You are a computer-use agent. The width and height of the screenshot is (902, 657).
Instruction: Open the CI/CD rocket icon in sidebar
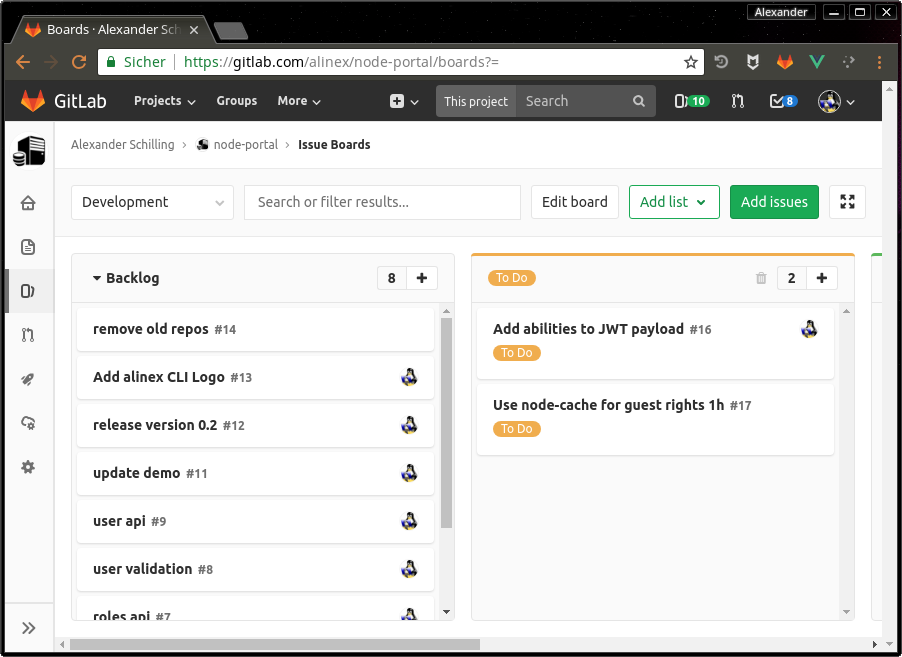(x=28, y=379)
